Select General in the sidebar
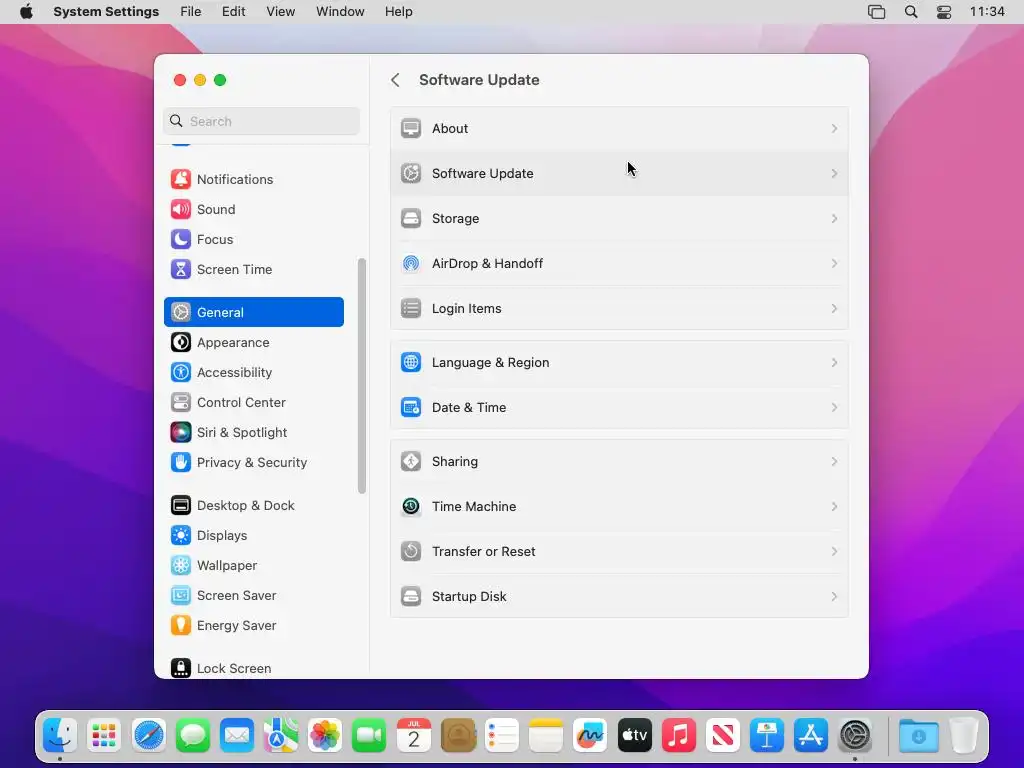Viewport: 1024px width, 768px height. [x=254, y=312]
